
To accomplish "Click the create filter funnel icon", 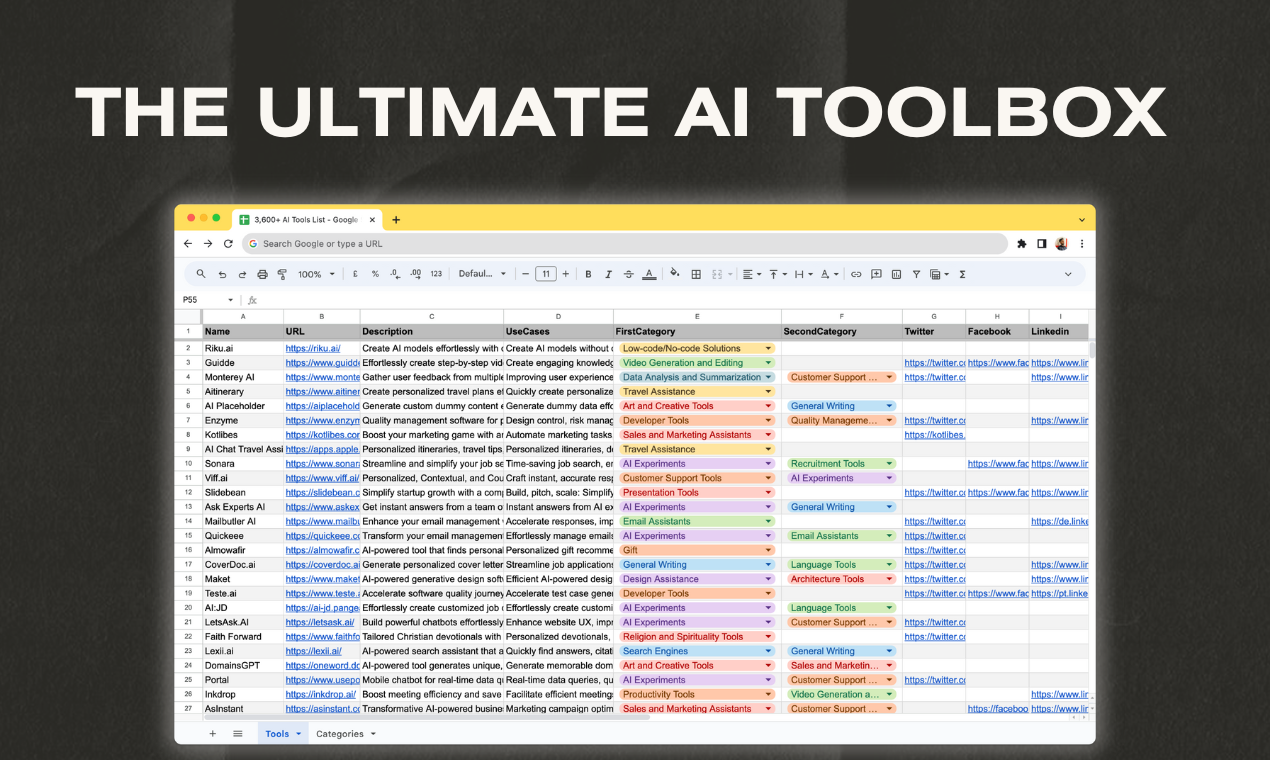I will tap(916, 274).
